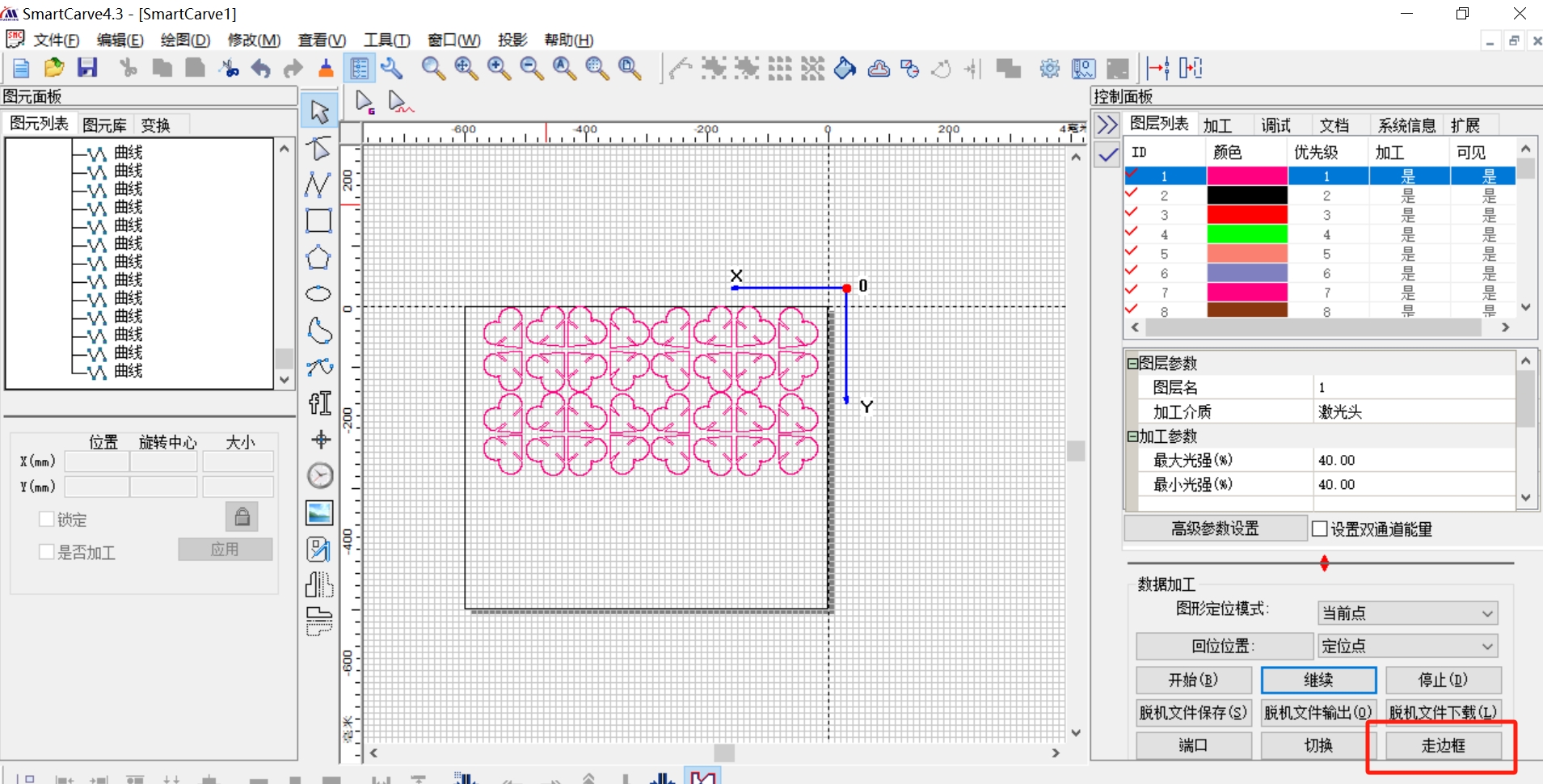Click the 端口 button
This screenshot has width=1543, height=784.
[1193, 745]
